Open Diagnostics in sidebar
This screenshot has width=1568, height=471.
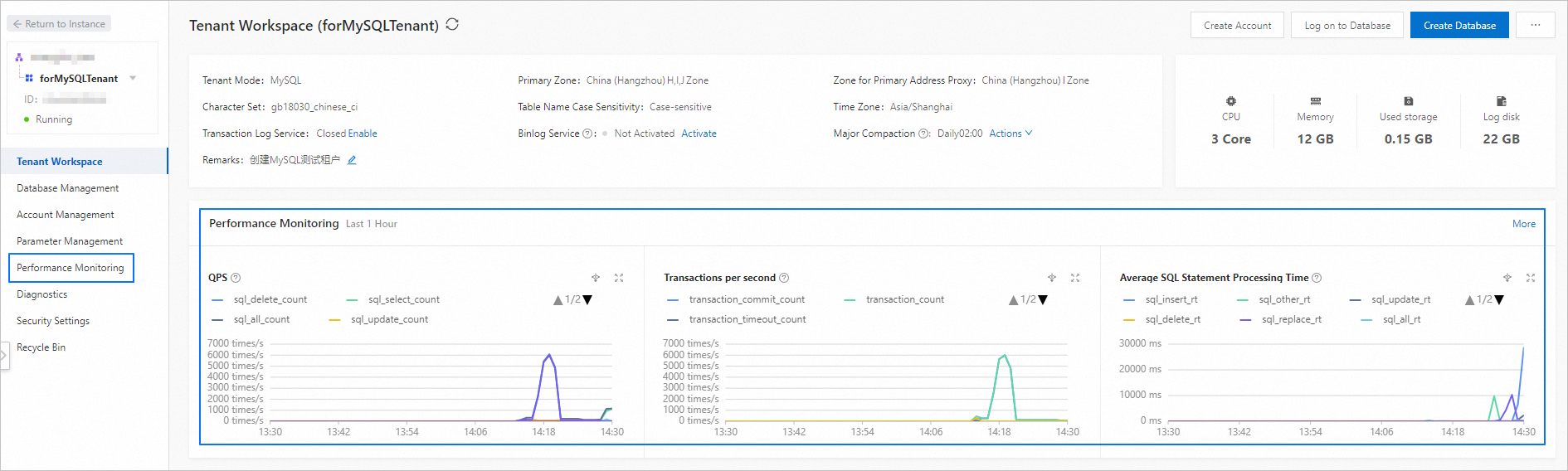click(84, 294)
